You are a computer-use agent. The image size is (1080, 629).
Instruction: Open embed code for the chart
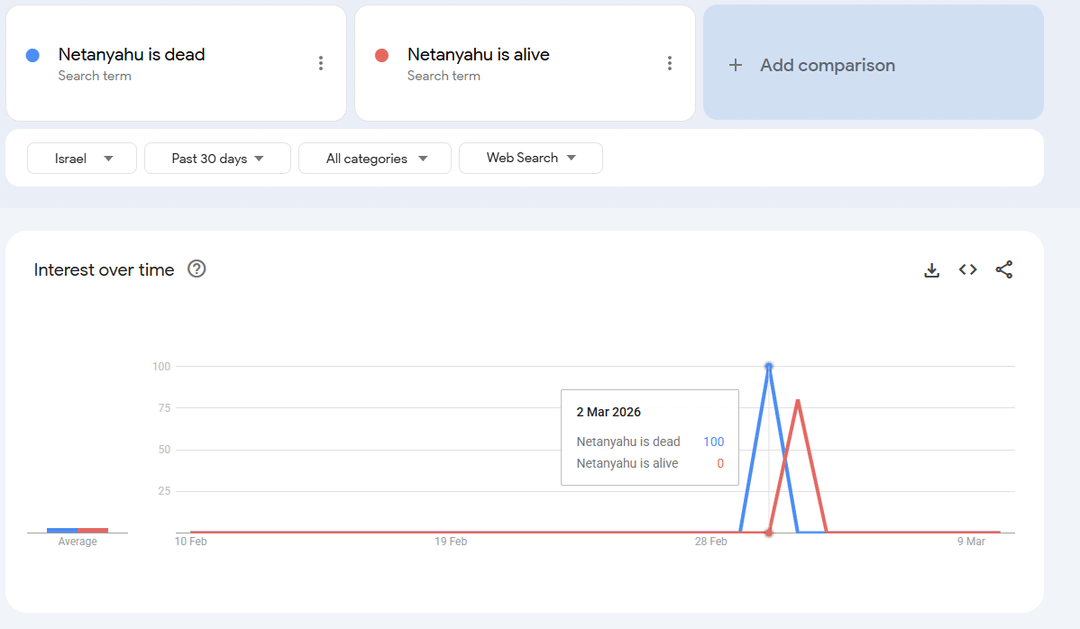[967, 270]
